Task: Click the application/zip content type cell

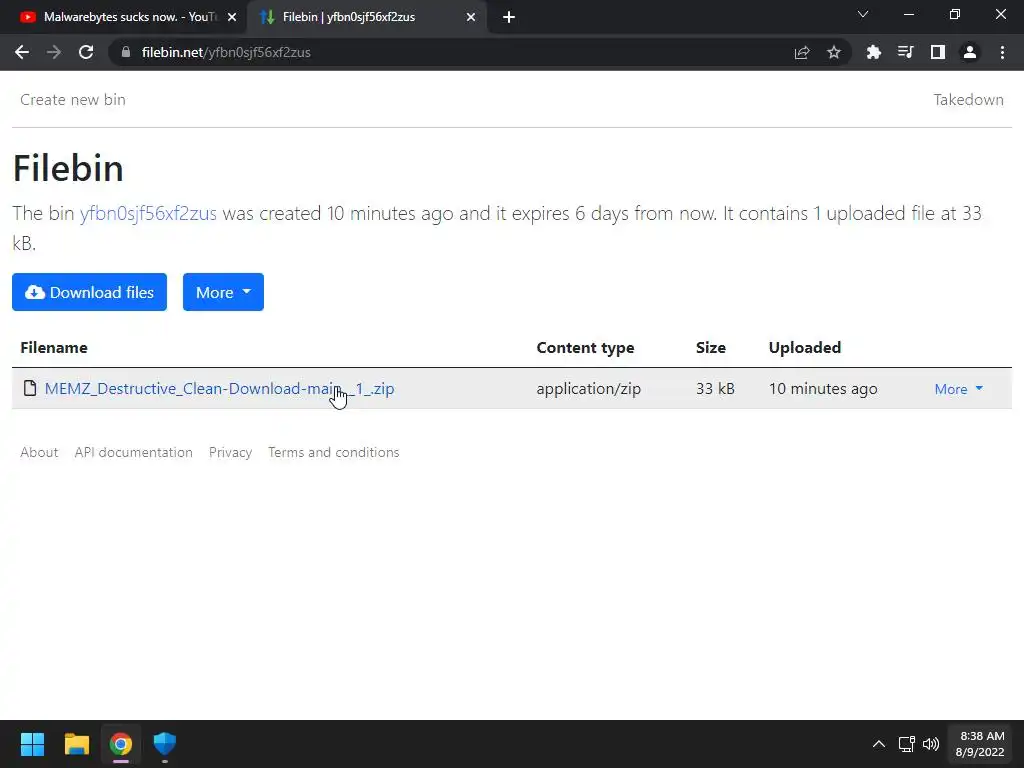Action: point(588,389)
